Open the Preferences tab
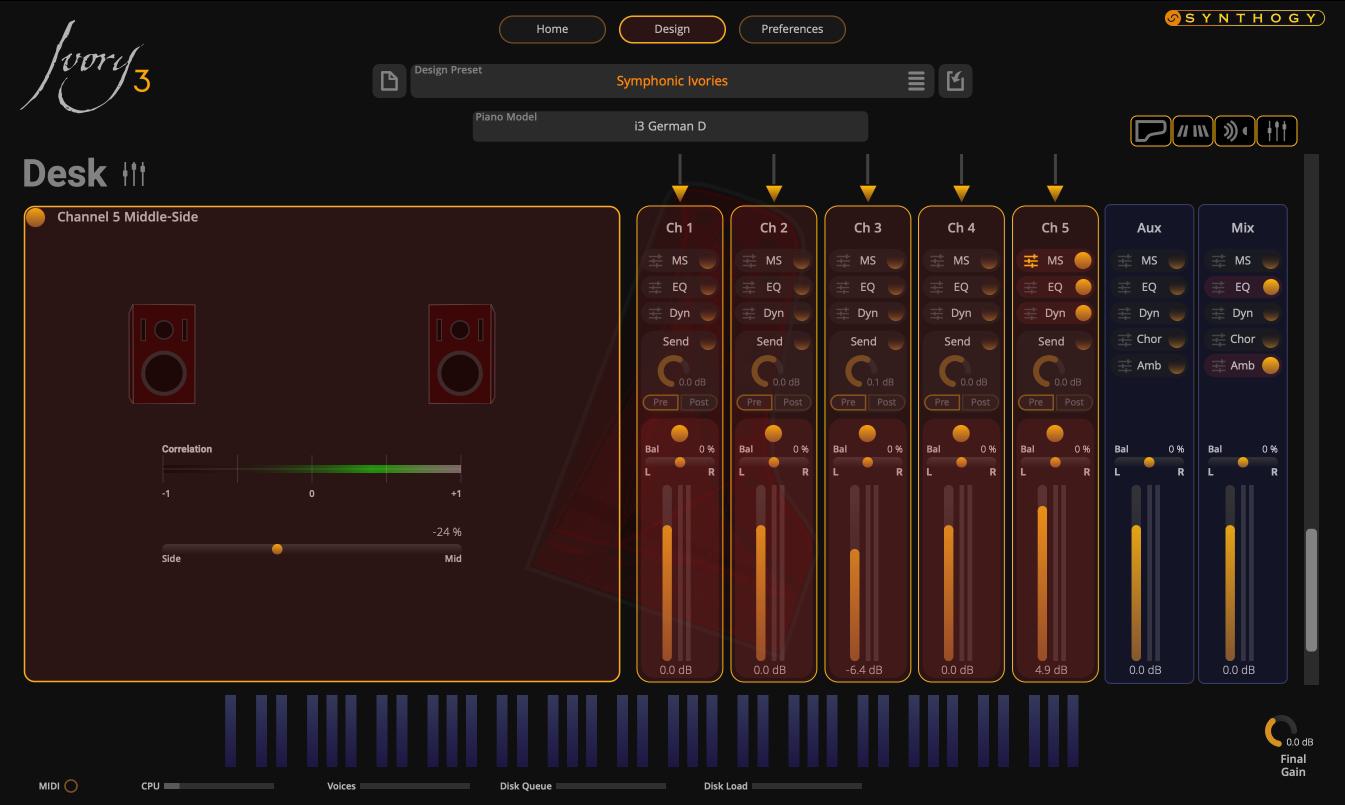Viewport: 1345px width, 805px height. 792,29
